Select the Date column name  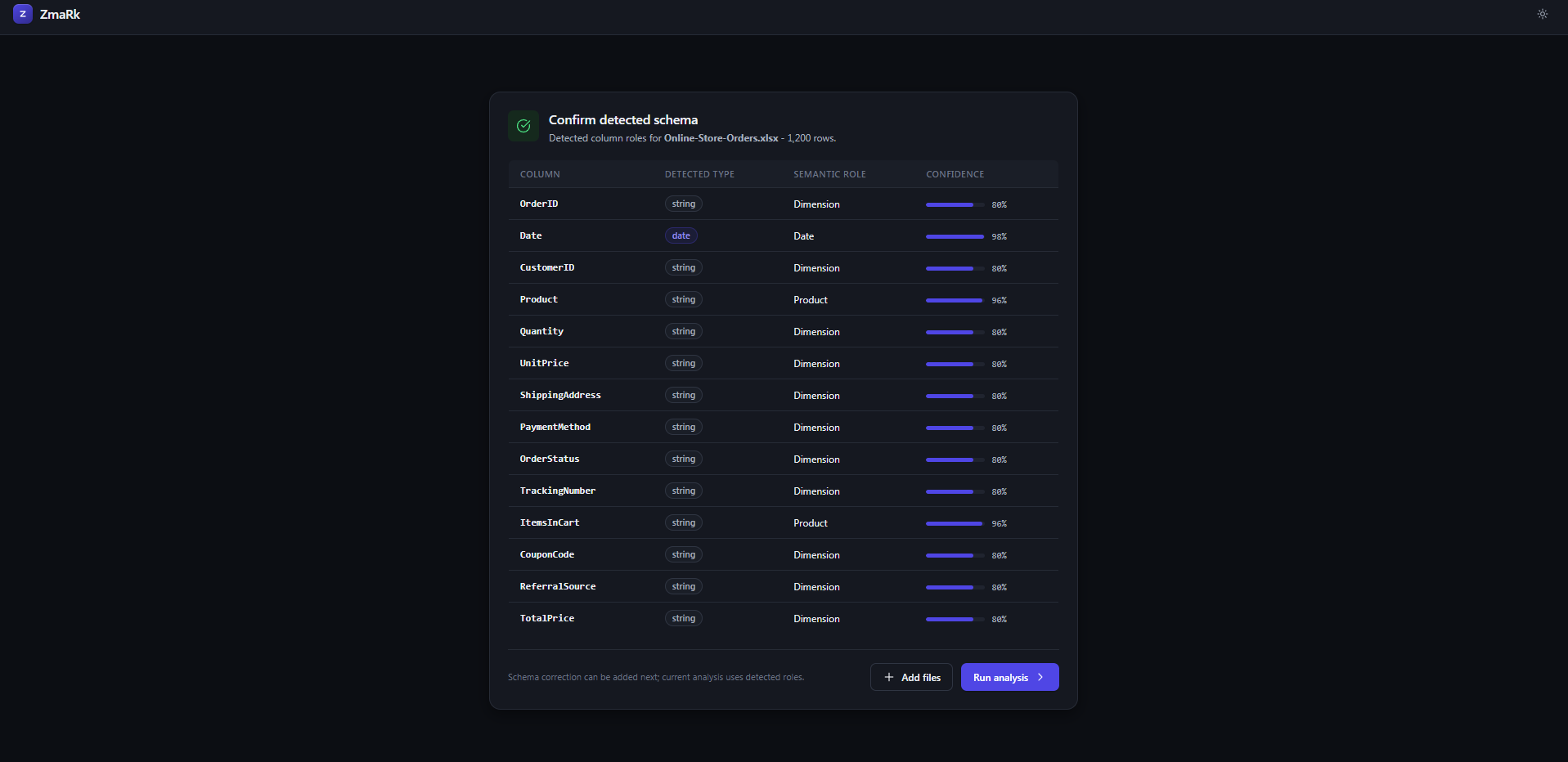(531, 235)
